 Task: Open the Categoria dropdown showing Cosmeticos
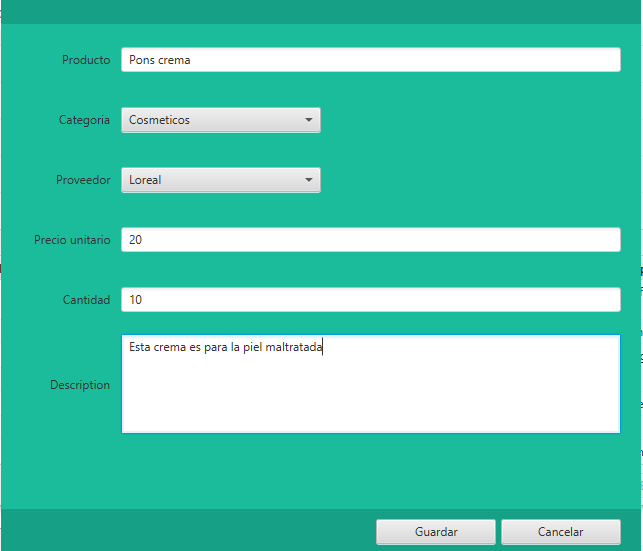pos(221,120)
